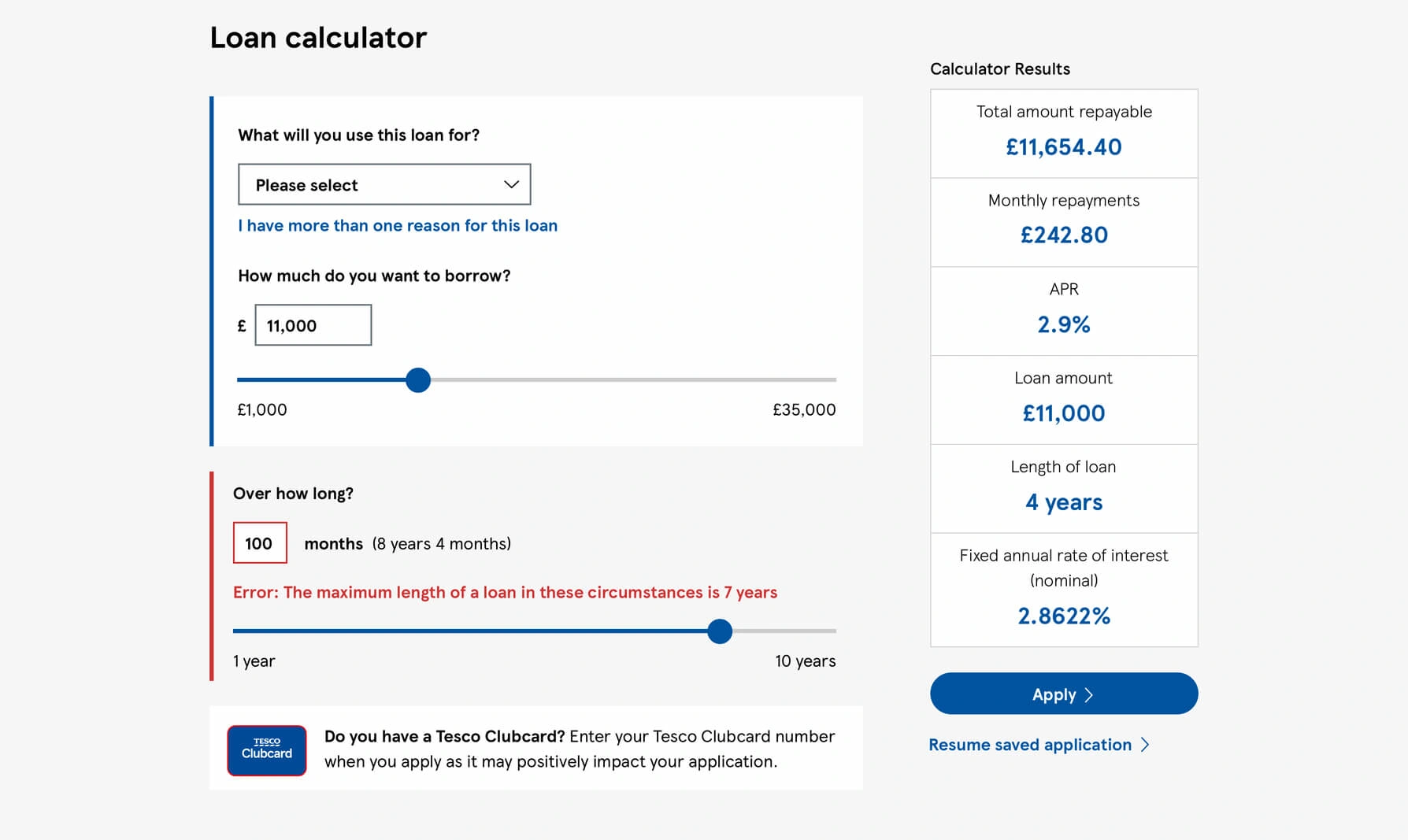Image resolution: width=1408 pixels, height=840 pixels.
Task: Focus the borrow amount field showing 11,000
Action: pyautogui.click(x=313, y=325)
